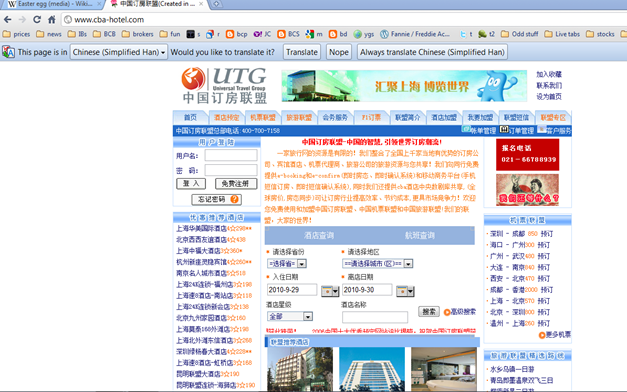Open the 'bd' Blogger bookmark
Viewport: 627px width, 392px height.
click(338, 34)
